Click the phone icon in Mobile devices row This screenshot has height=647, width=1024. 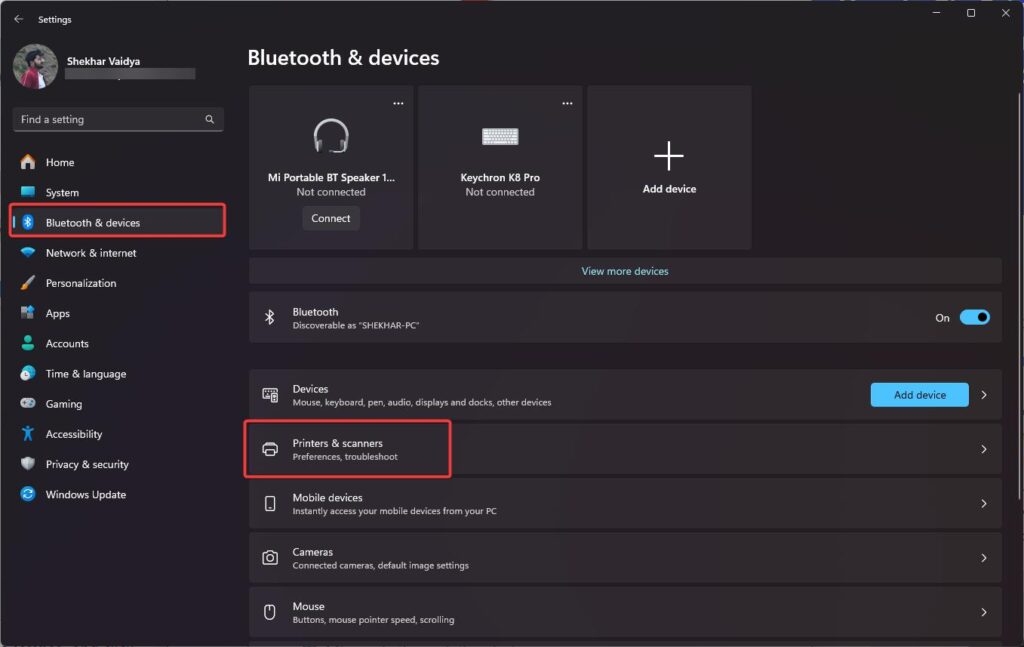[270, 503]
